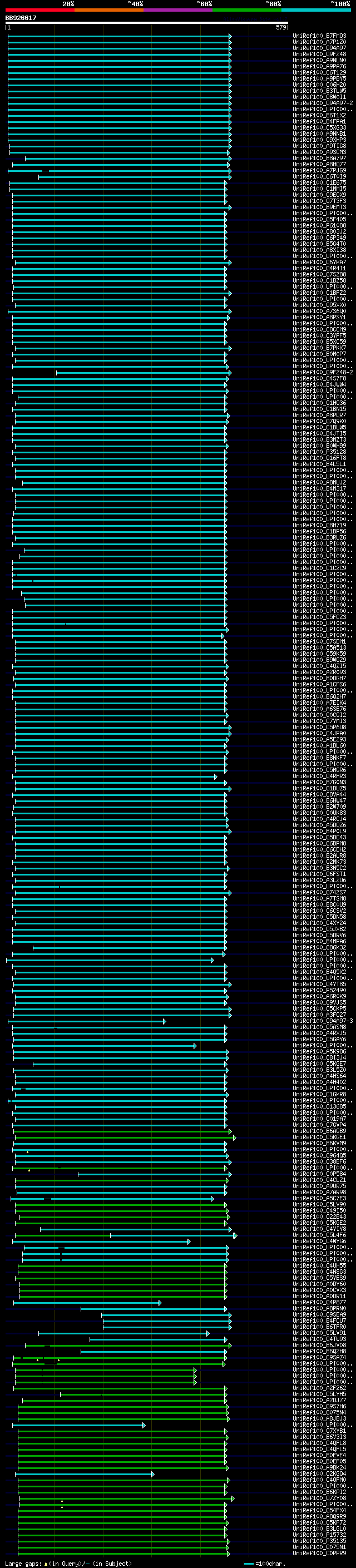
Task: Click the green ~80% identity legend segment
Action: point(247,10)
